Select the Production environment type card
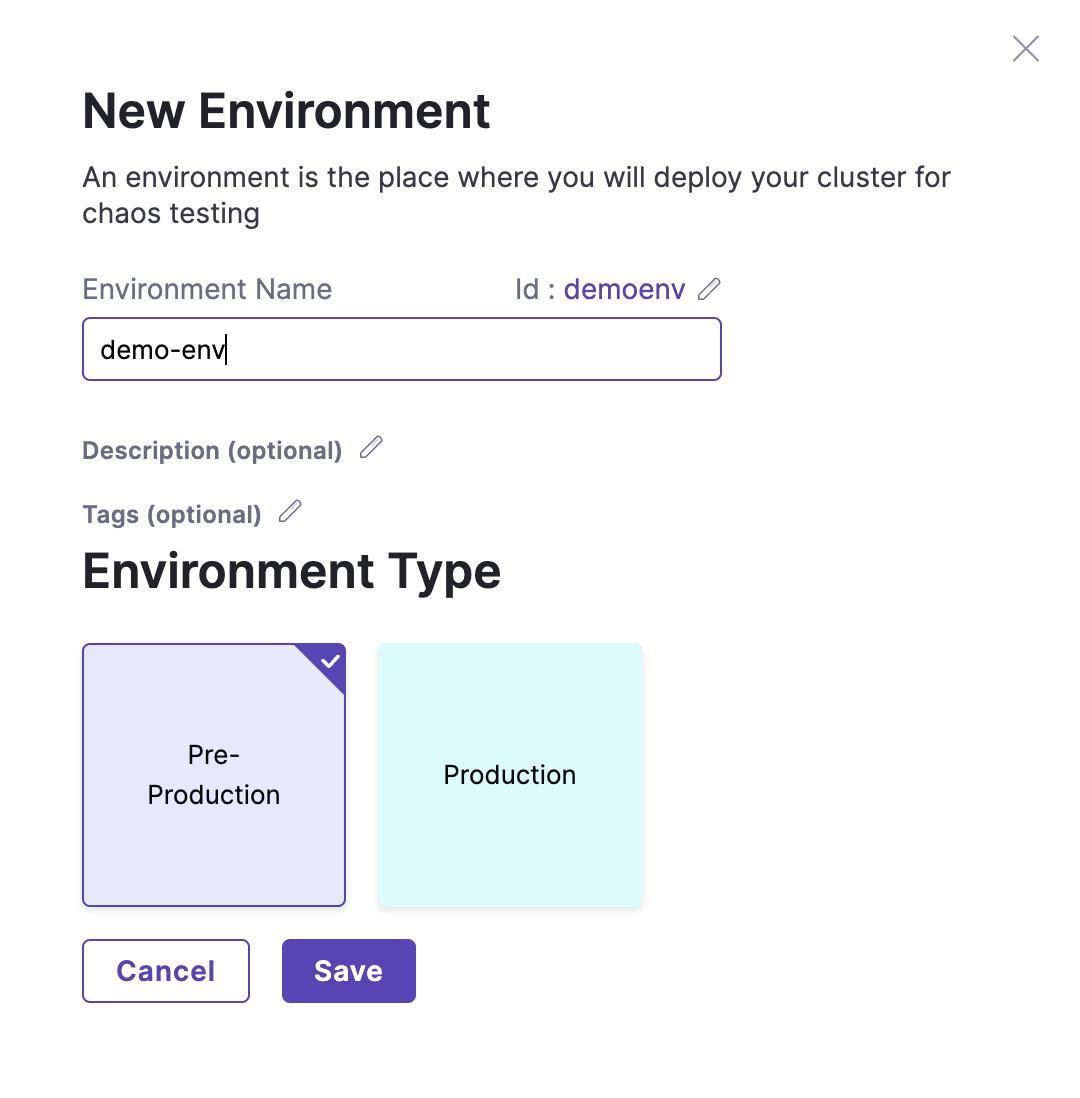The width and height of the screenshot is (1080, 1098). [510, 775]
